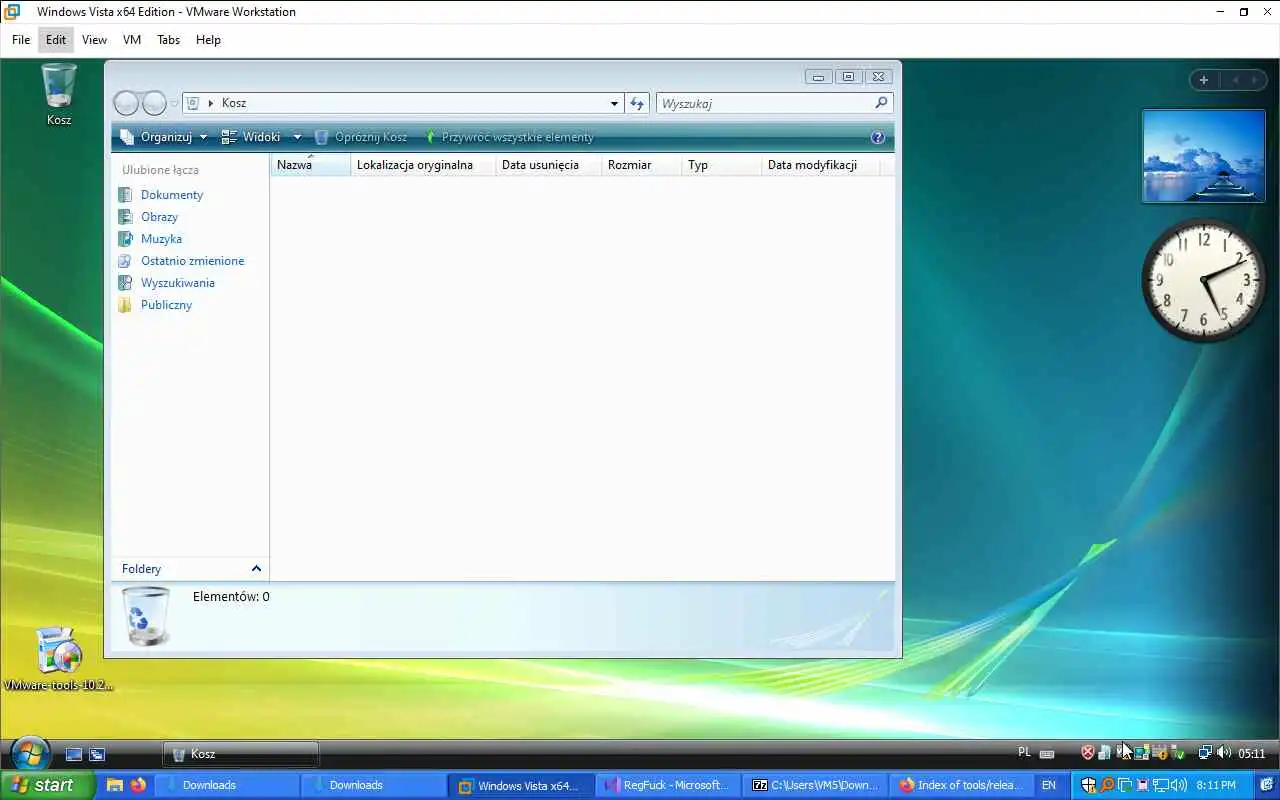Screen dimensions: 1280x800
Task: Select the VMware-tools installer desktop icon
Action: (58, 660)
